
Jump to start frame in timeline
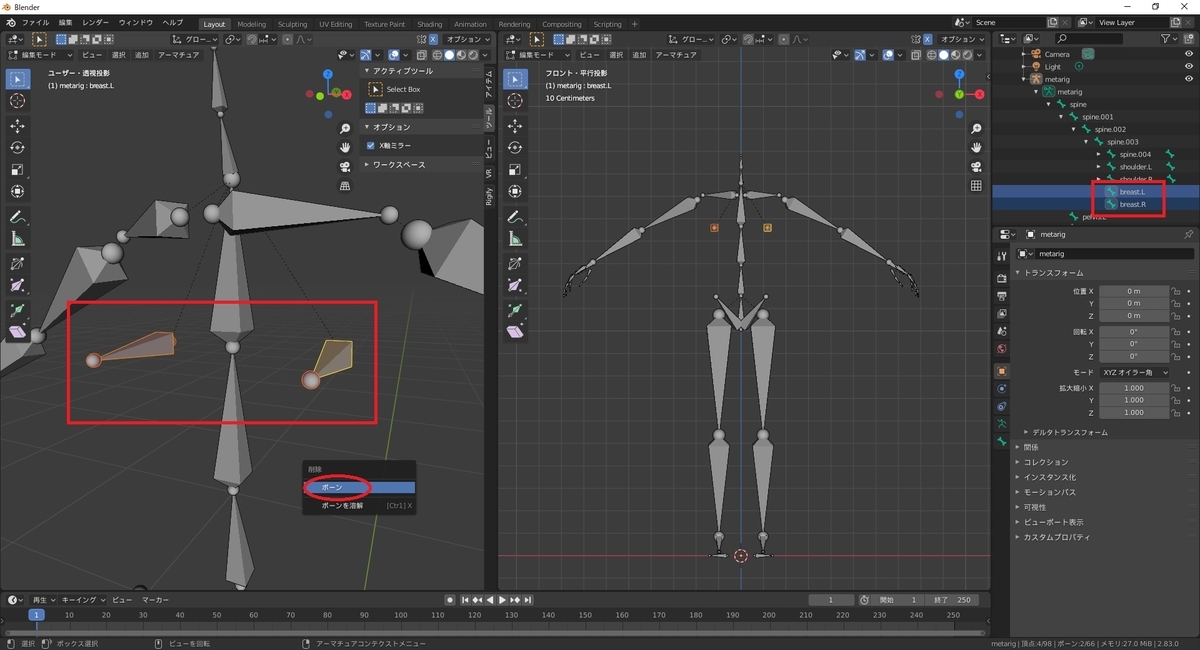[x=464, y=600]
